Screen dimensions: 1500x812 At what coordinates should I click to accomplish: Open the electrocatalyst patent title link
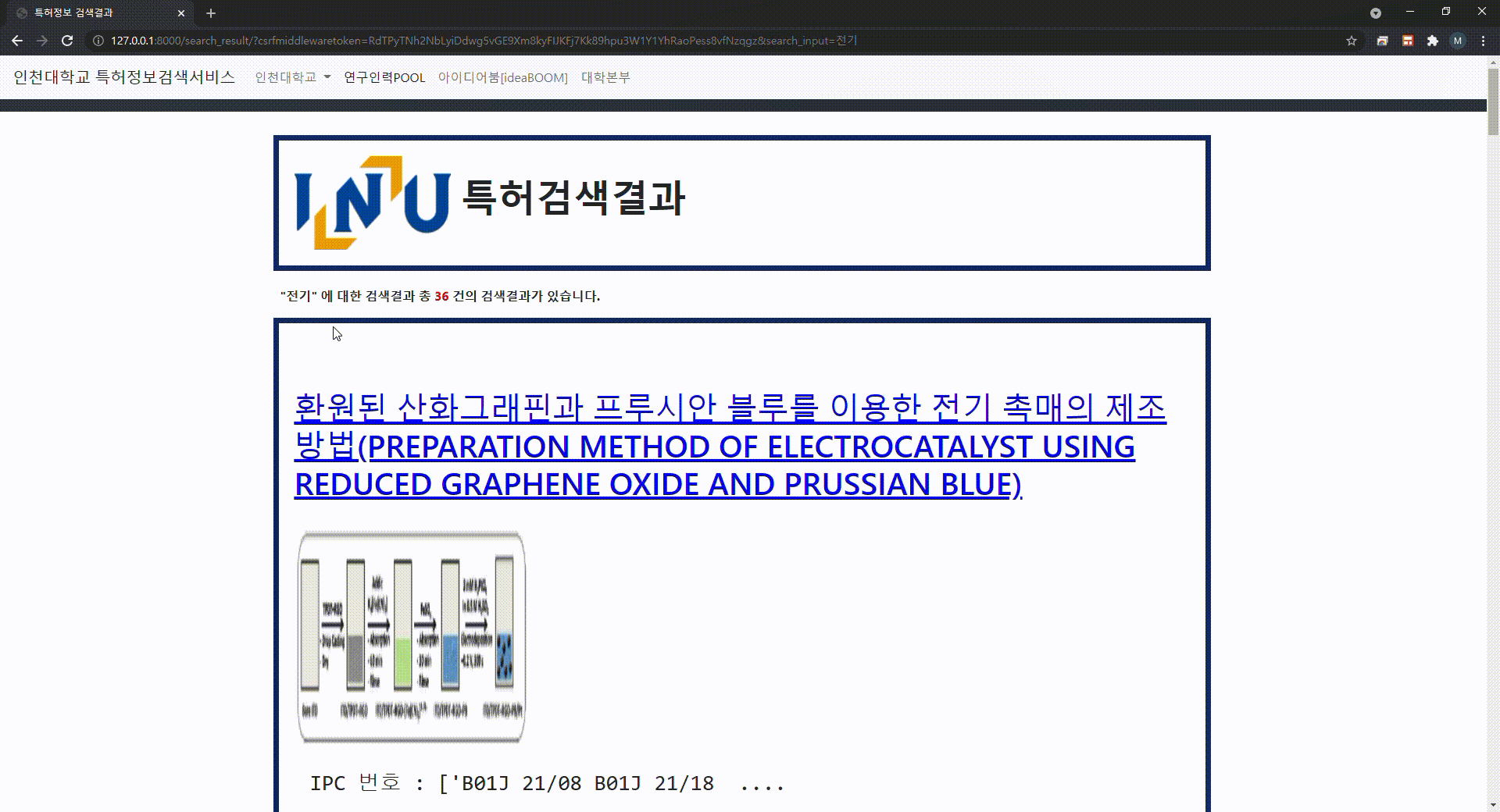[x=730, y=446]
